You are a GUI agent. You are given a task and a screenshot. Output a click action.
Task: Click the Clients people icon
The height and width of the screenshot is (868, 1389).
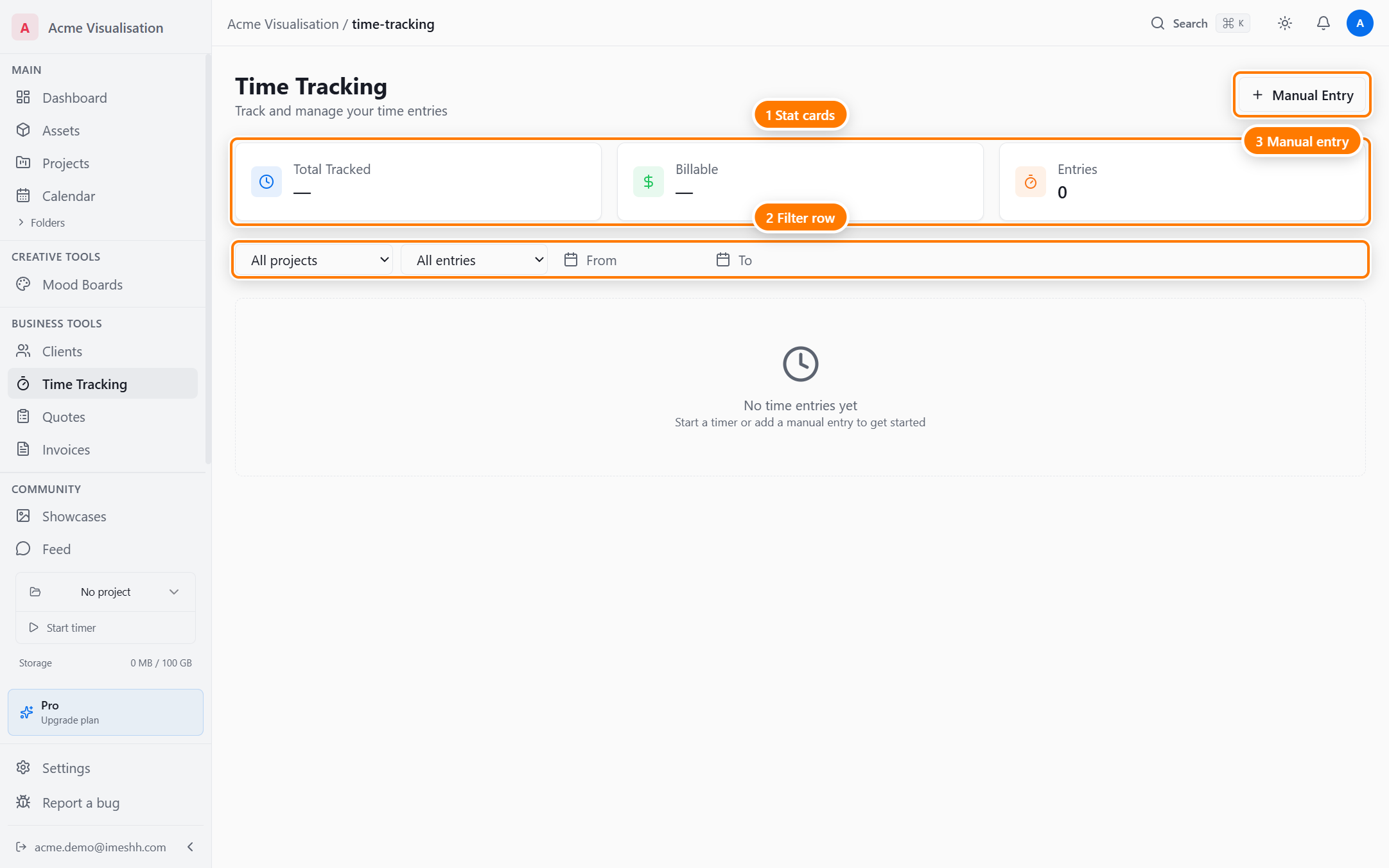23,351
